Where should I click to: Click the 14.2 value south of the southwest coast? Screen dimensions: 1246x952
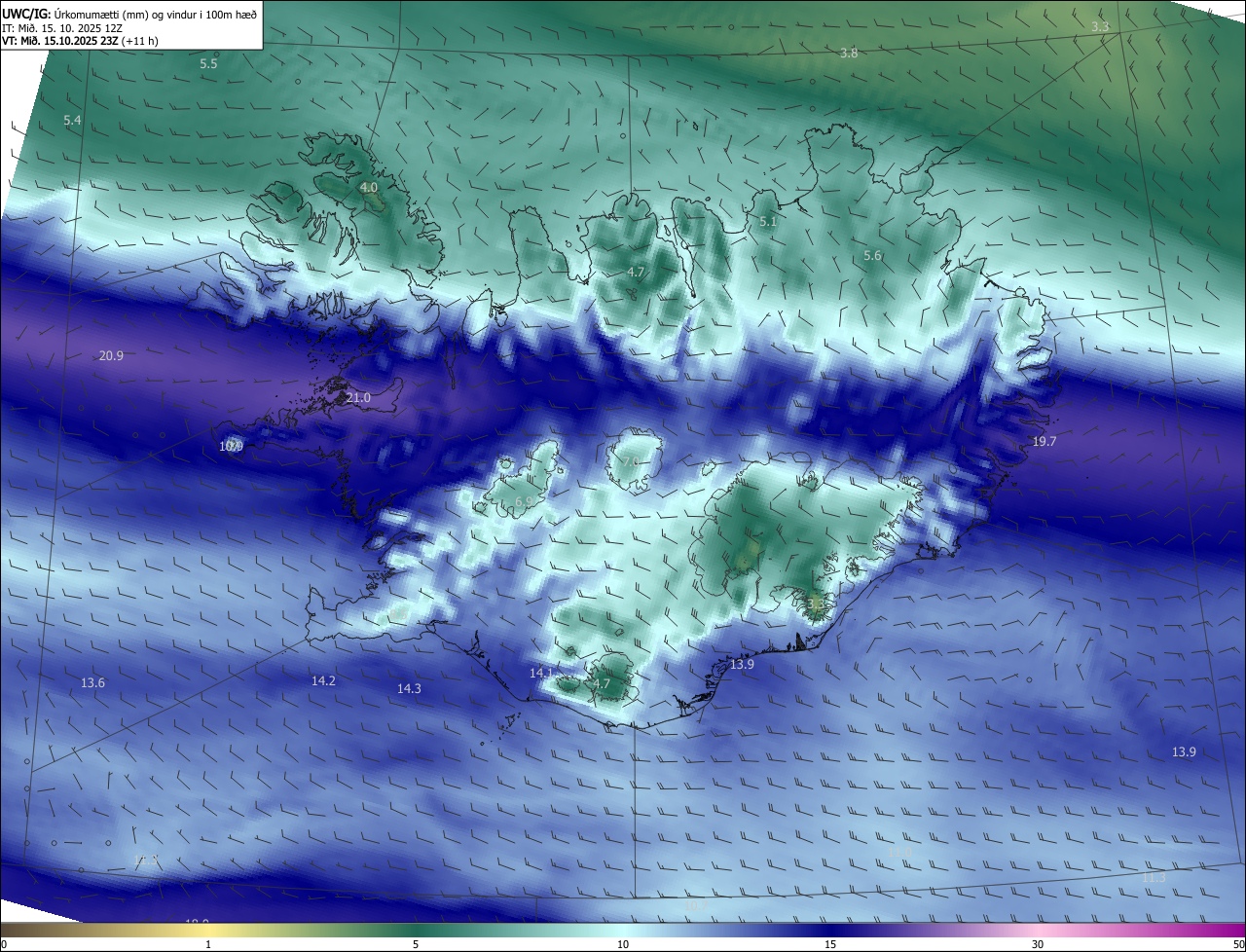pos(323,680)
